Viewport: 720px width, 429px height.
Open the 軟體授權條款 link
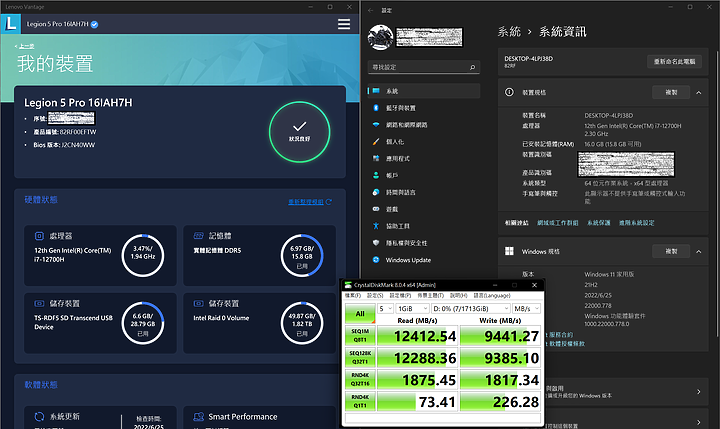565,344
